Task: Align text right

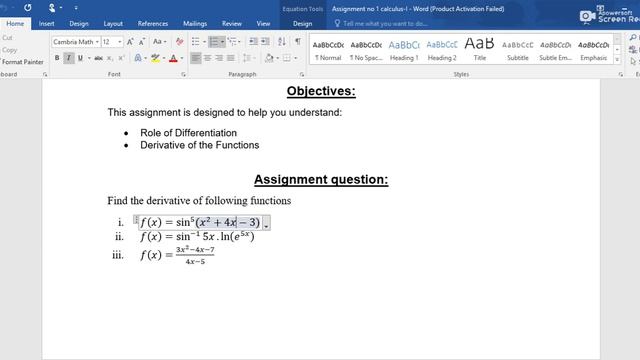Action: (x=219, y=58)
